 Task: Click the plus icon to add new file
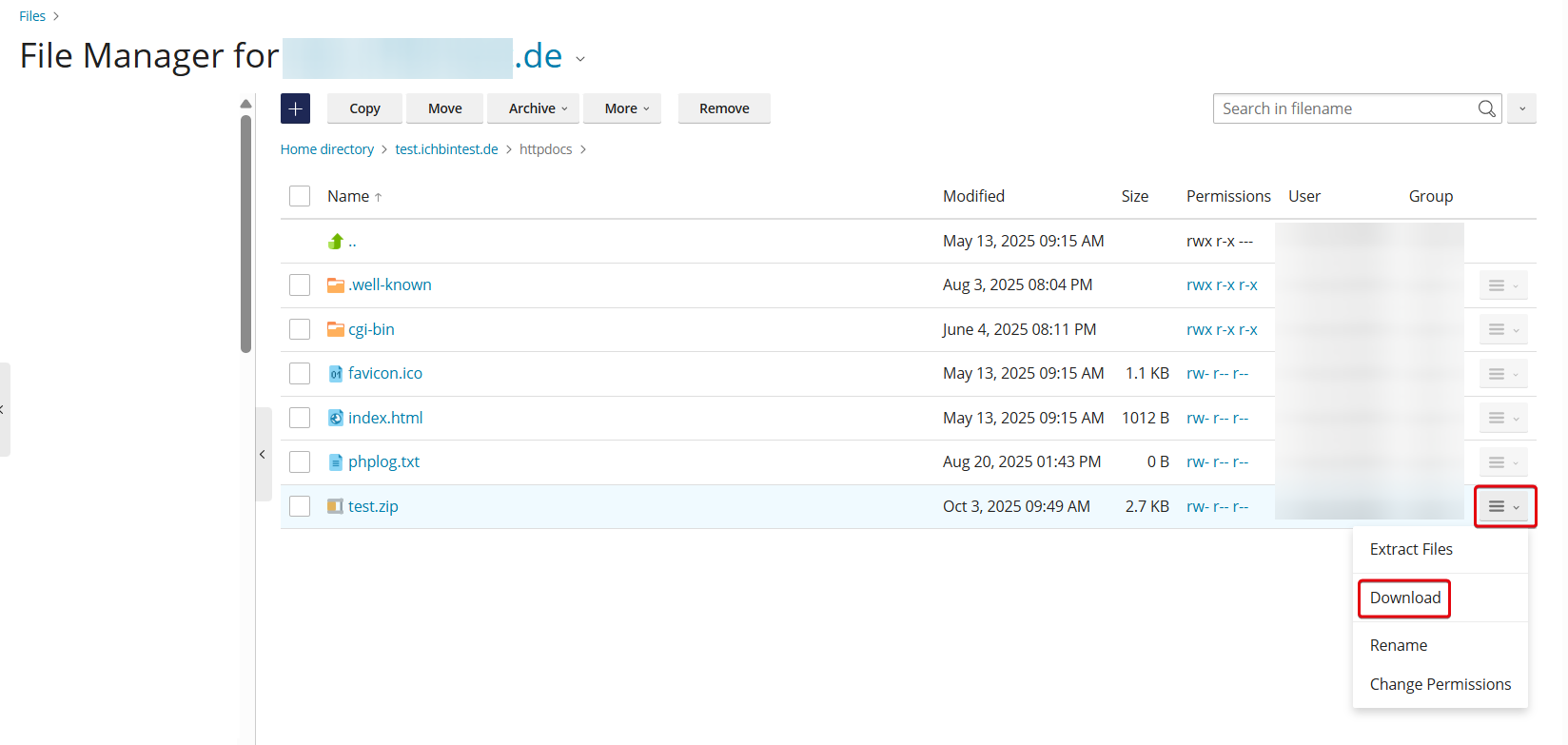[295, 108]
